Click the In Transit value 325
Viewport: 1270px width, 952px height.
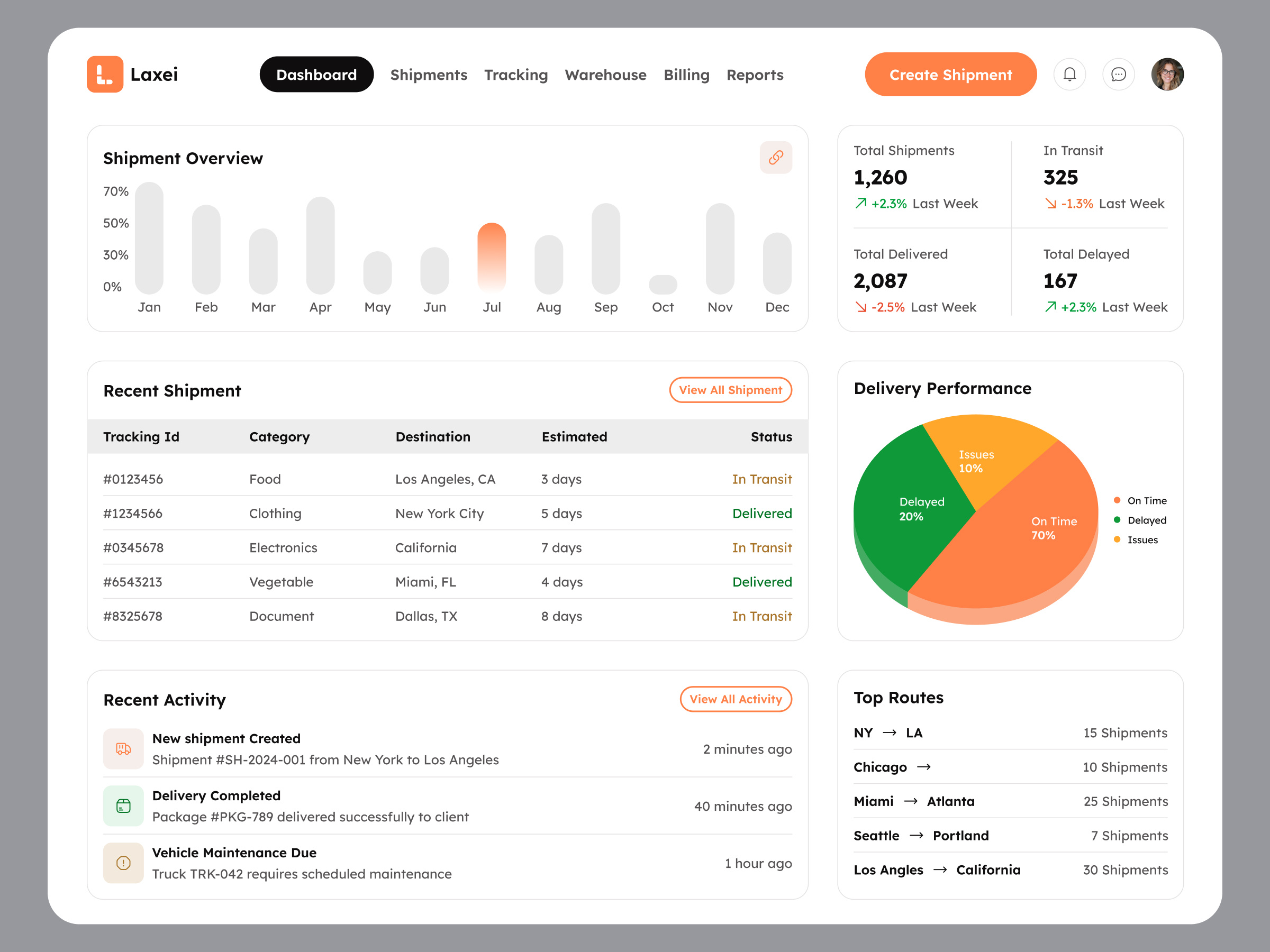[x=1060, y=177]
